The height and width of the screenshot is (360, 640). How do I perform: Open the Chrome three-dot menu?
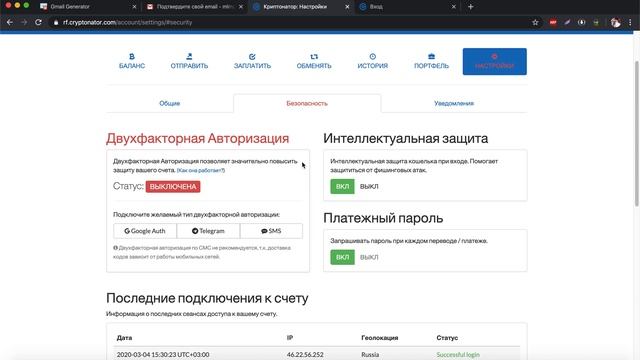click(x=630, y=22)
